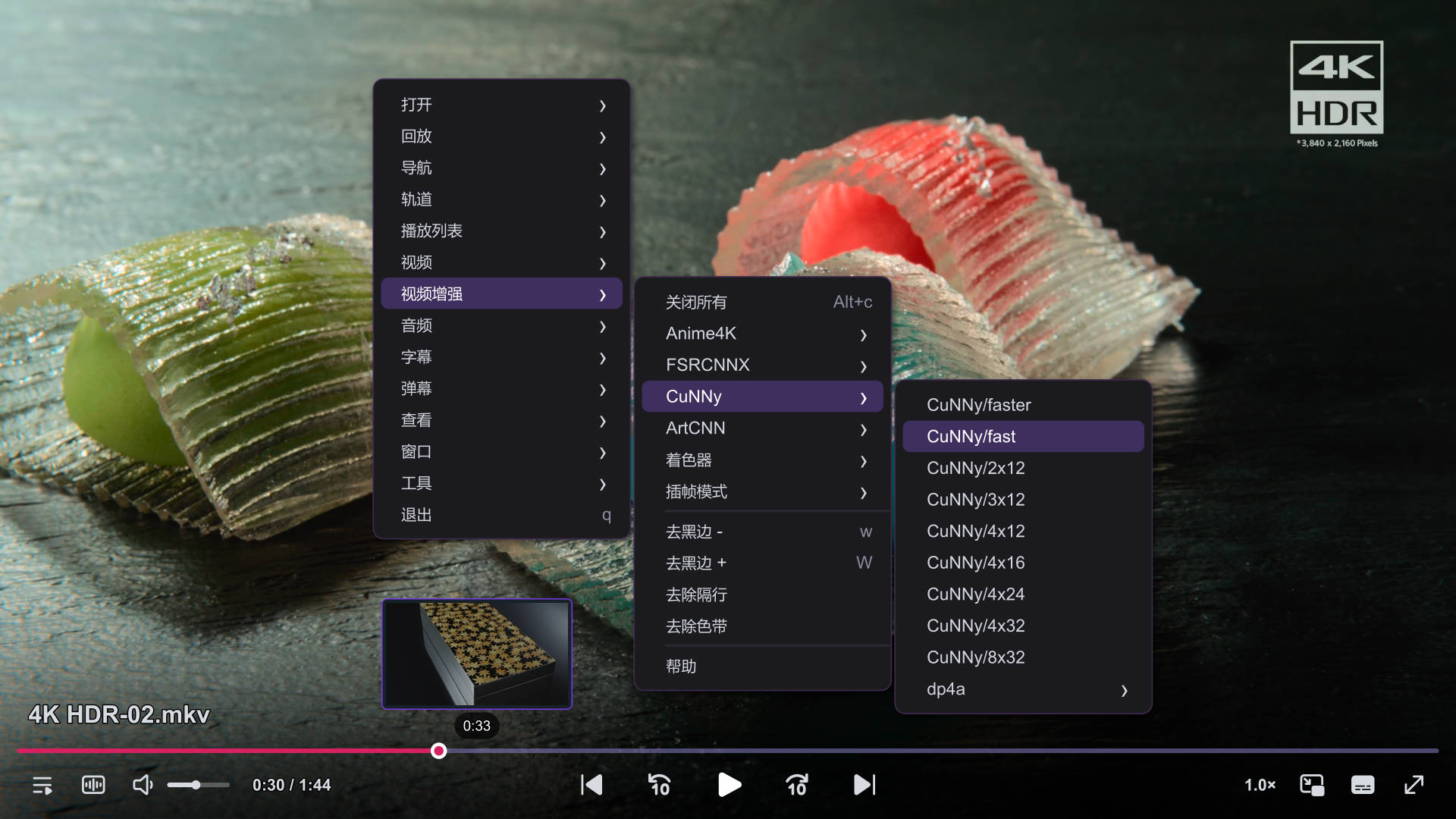
Task: Expand the ArtCNN shader submenu
Action: point(762,428)
